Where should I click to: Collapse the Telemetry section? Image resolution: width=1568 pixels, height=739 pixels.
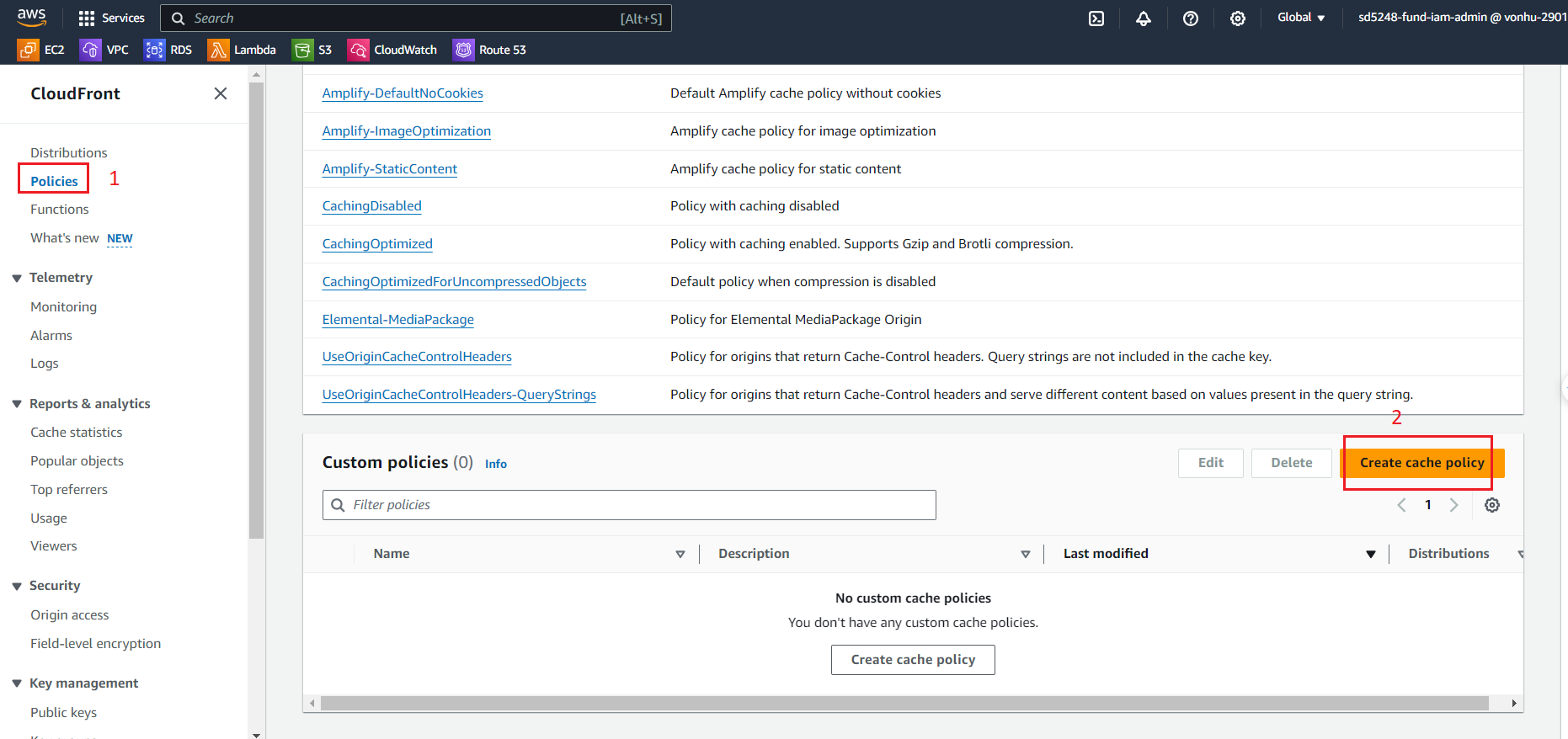(x=17, y=278)
